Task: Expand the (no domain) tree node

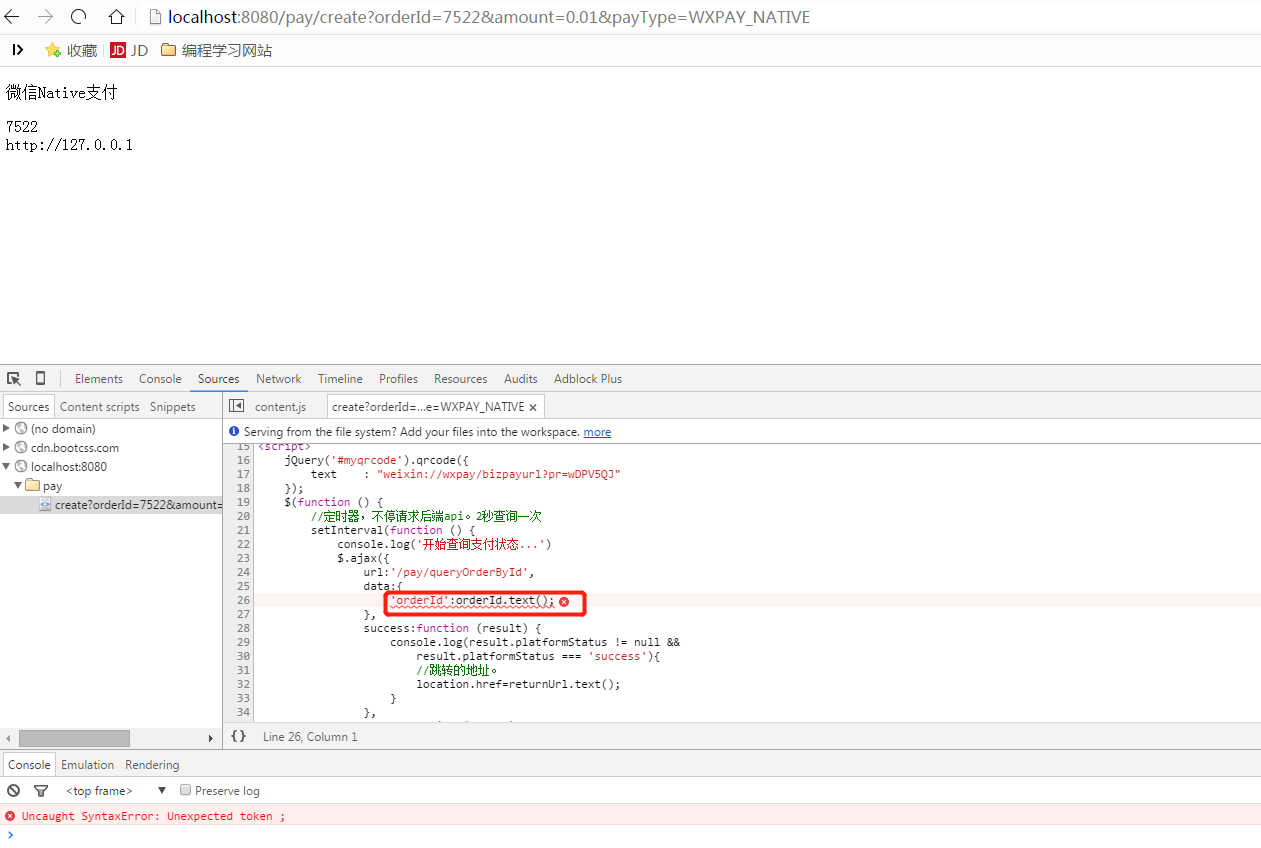Action: click(7, 428)
